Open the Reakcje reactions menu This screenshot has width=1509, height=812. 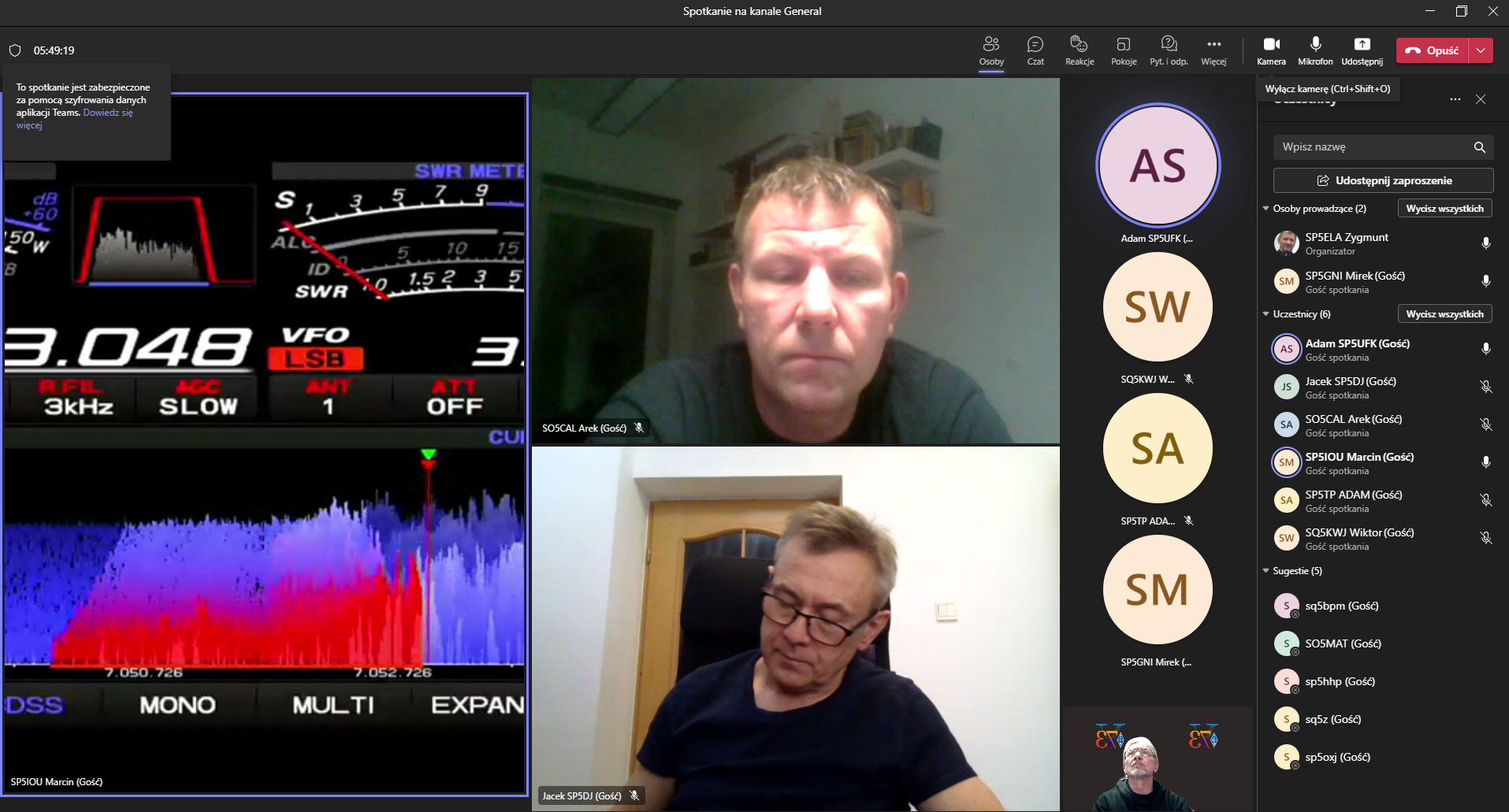coord(1080,50)
